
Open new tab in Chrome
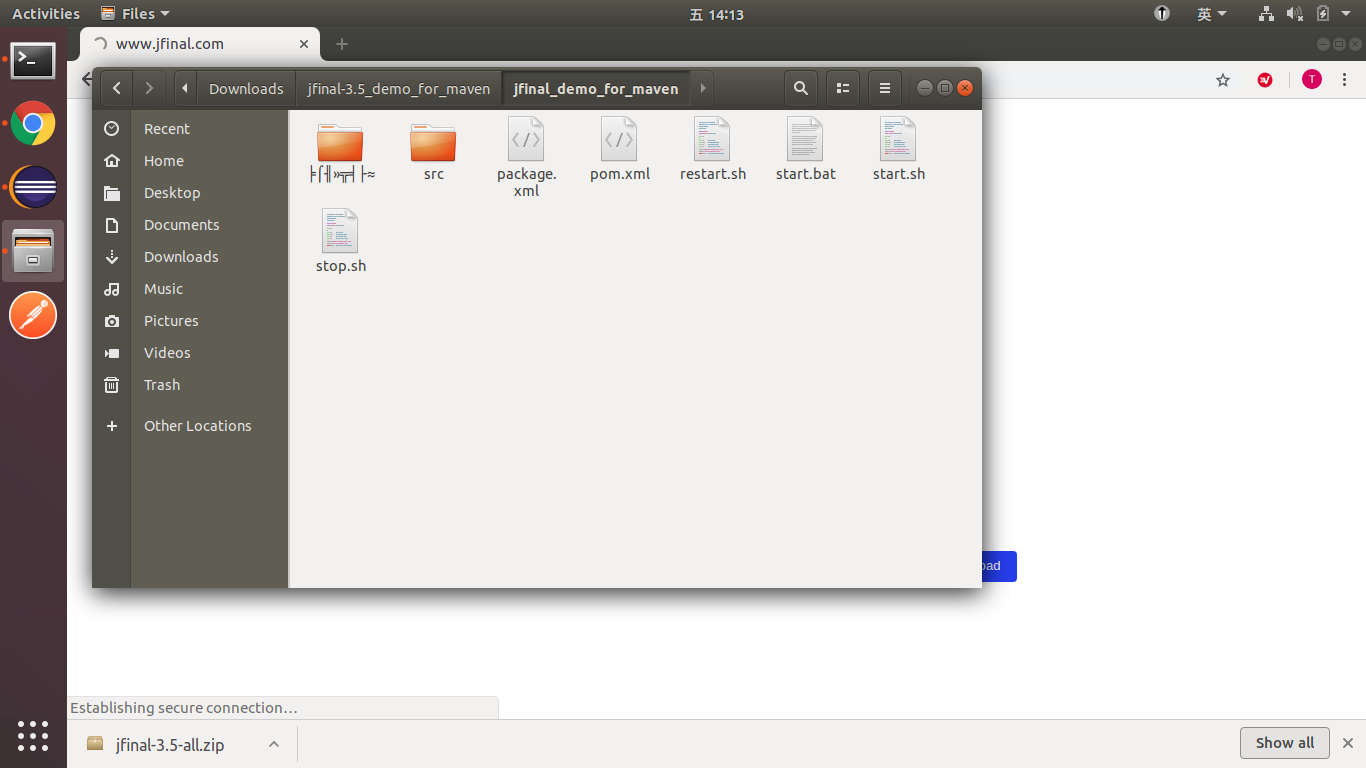[342, 44]
